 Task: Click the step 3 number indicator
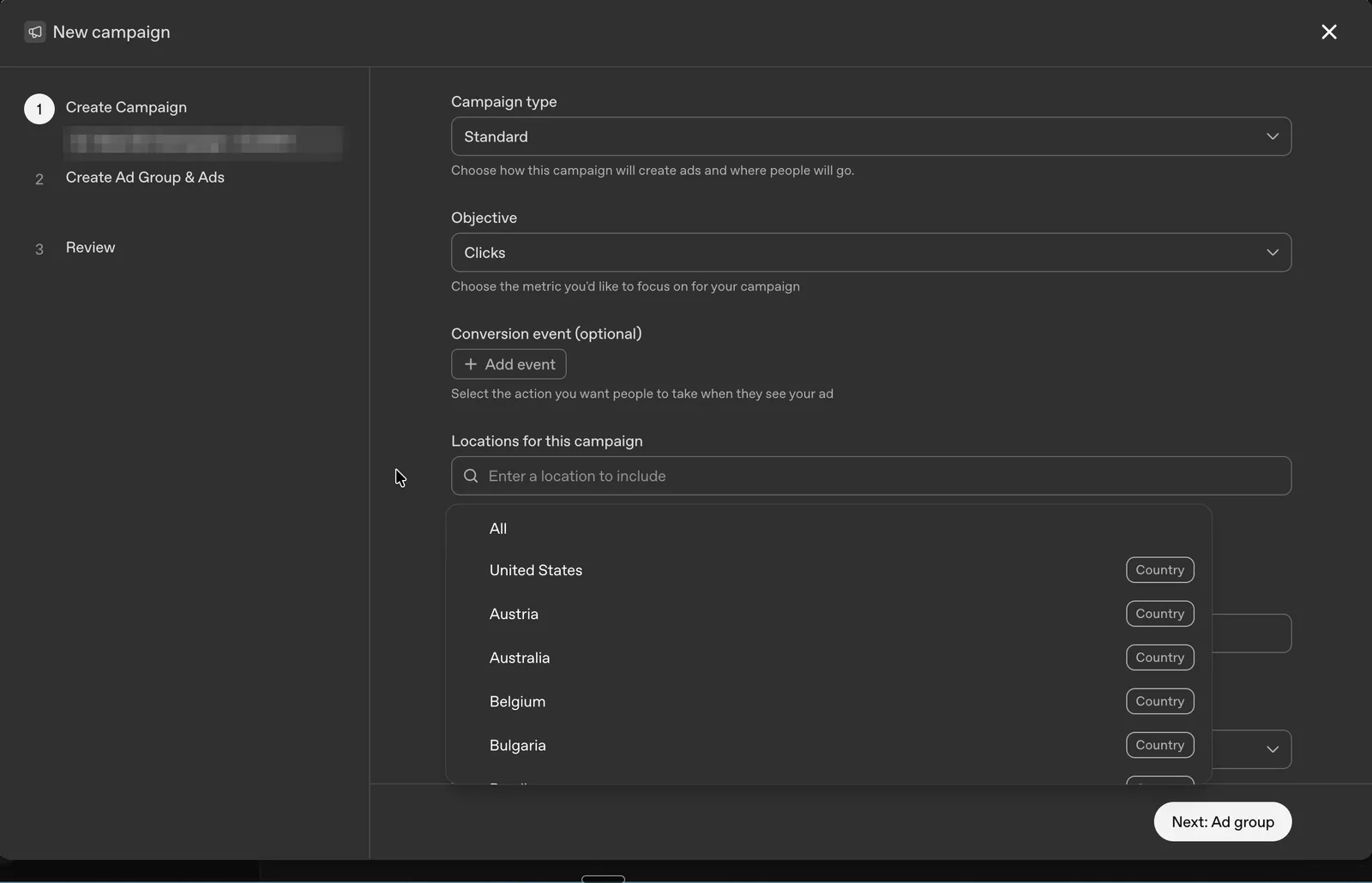tap(39, 249)
